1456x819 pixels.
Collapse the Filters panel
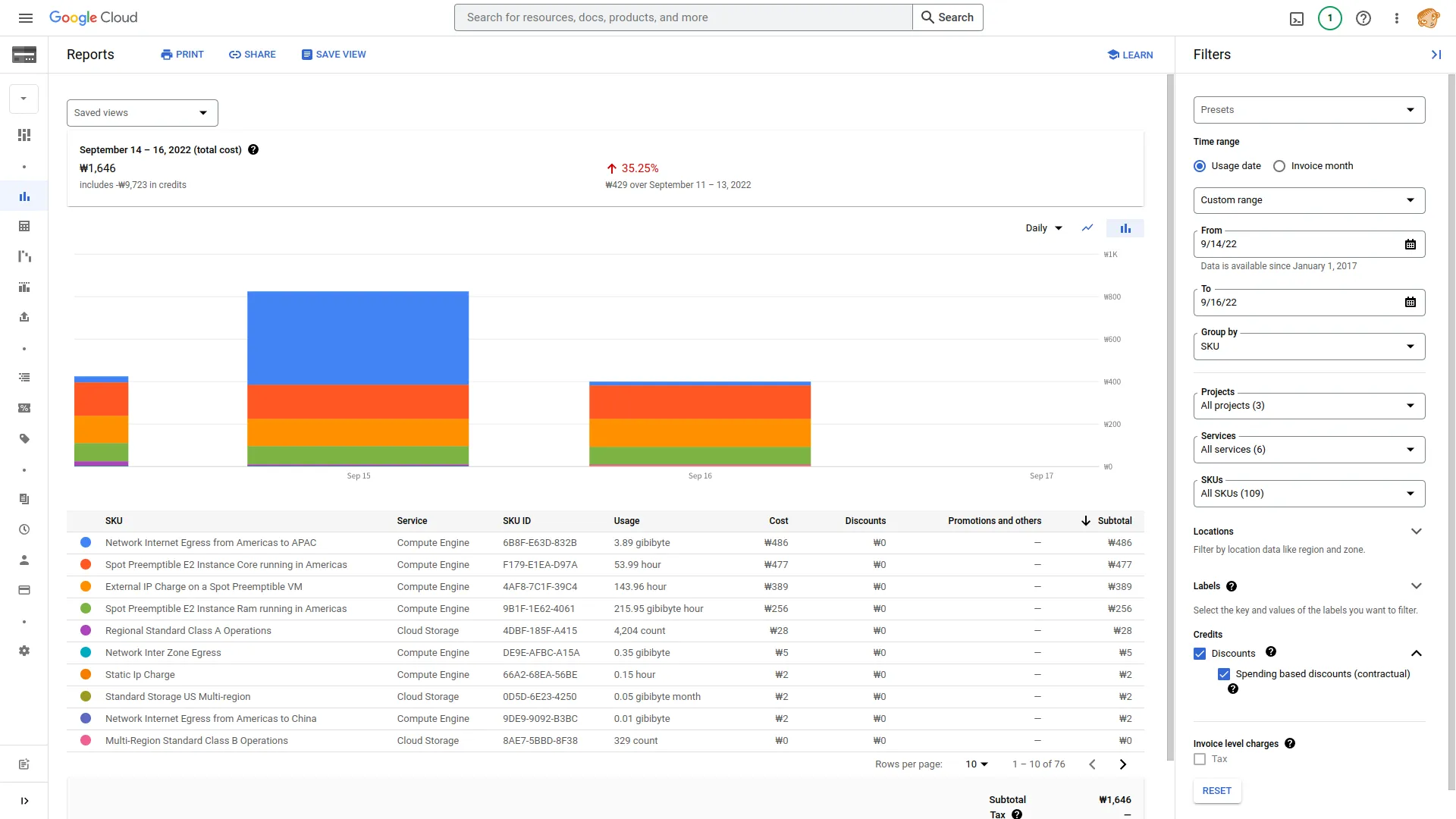click(x=1436, y=55)
